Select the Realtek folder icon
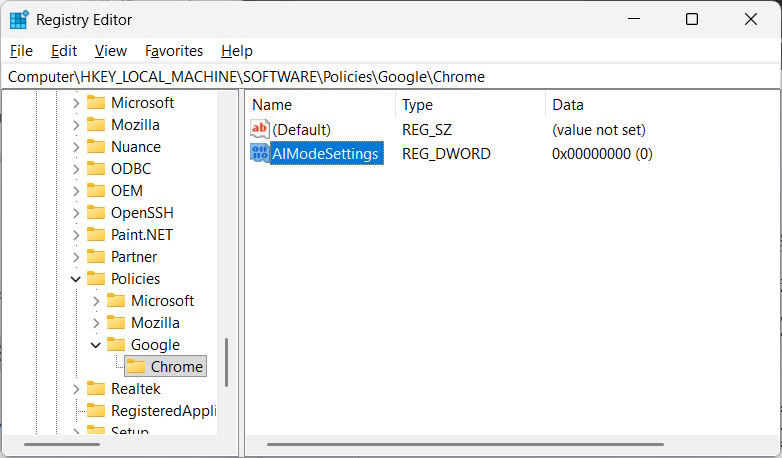782x458 pixels. [96, 389]
